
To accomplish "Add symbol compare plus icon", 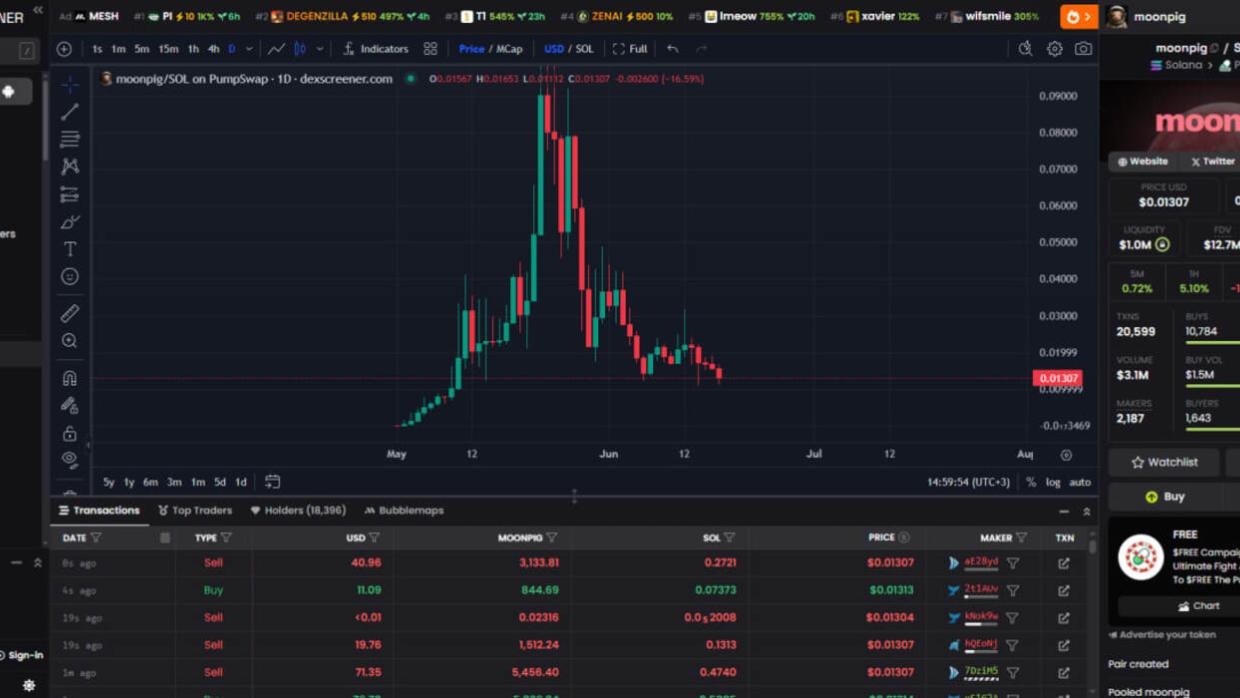I will [x=64, y=49].
